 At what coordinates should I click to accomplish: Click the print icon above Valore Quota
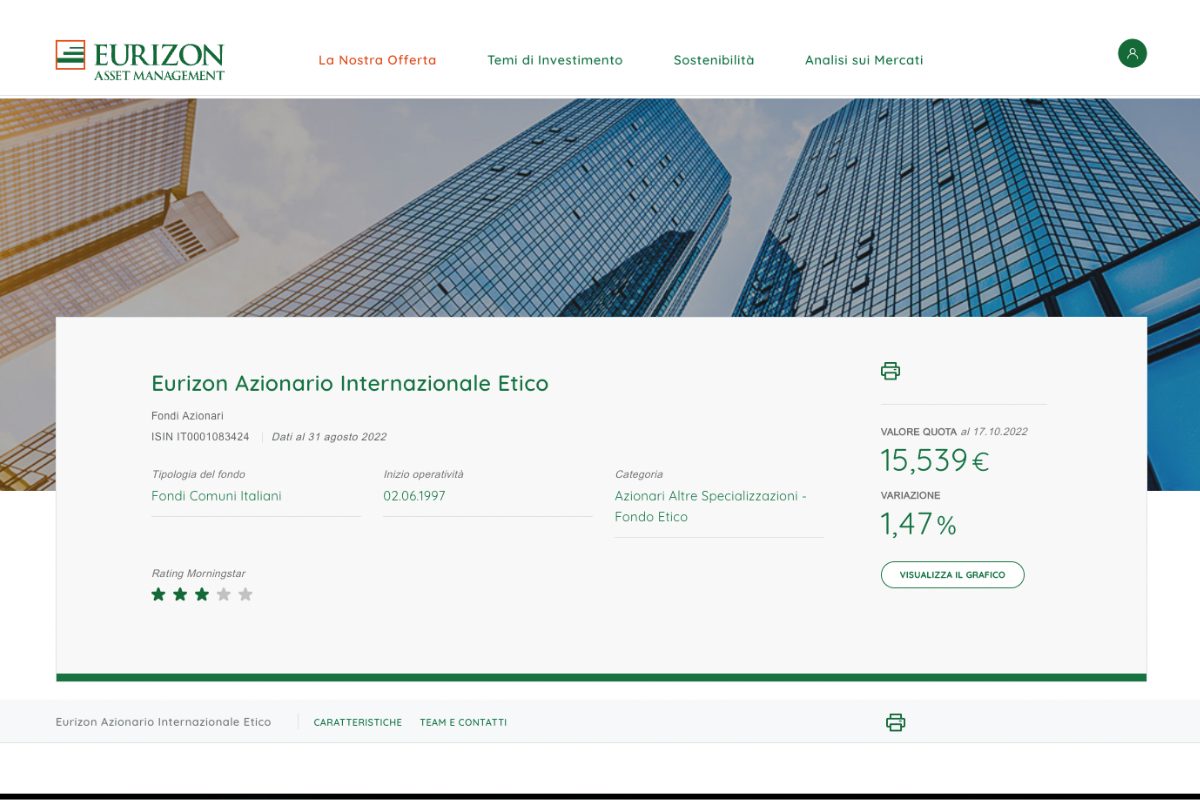coord(890,371)
